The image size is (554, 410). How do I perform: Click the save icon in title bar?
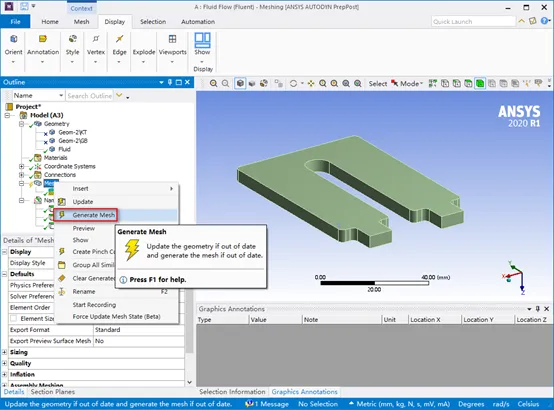coord(24,6)
